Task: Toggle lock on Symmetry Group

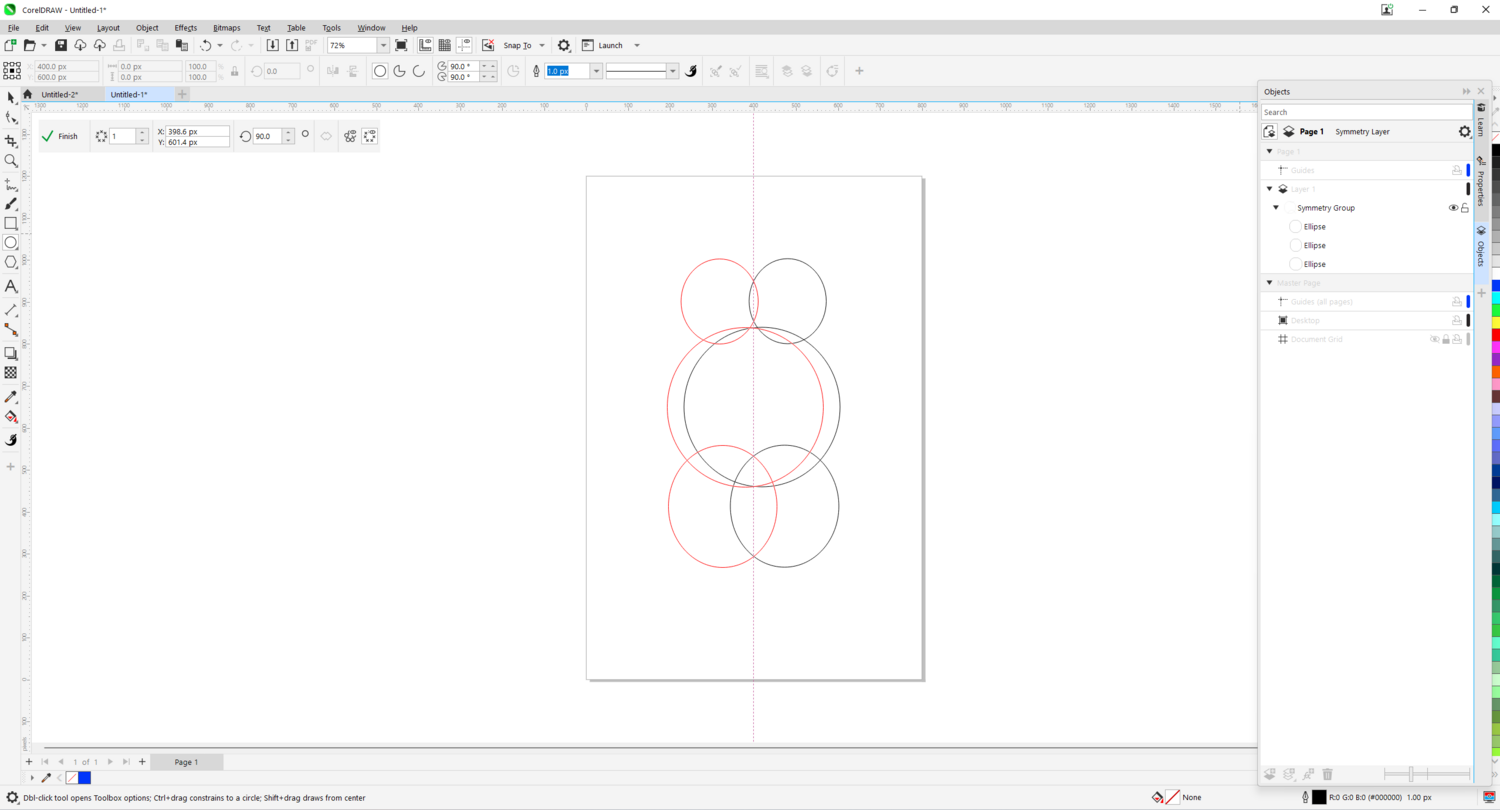Action: pyautogui.click(x=1465, y=208)
